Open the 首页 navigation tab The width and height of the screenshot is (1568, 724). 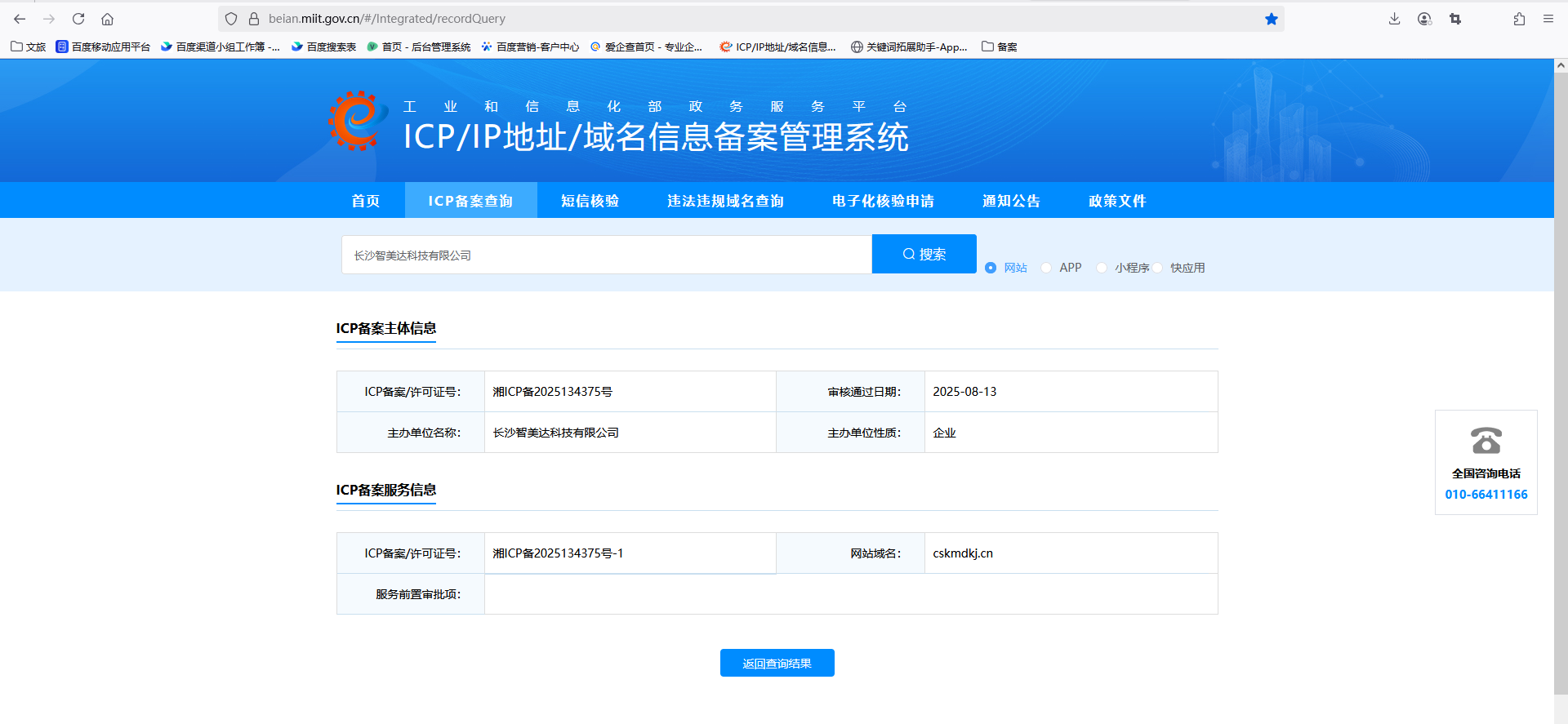365,201
